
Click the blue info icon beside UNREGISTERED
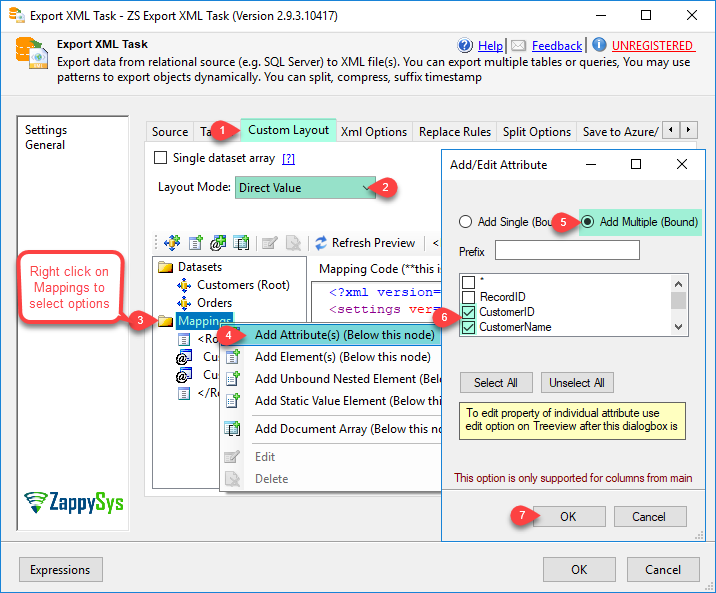coord(599,45)
